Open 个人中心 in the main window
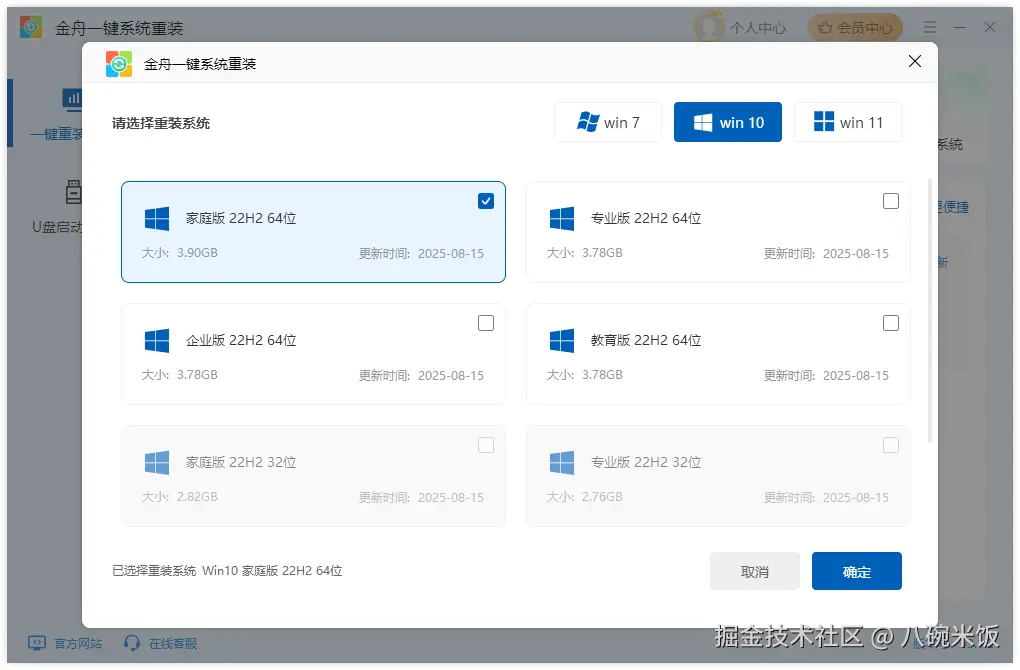Screen dimensions: 1020x670 click(x=757, y=28)
